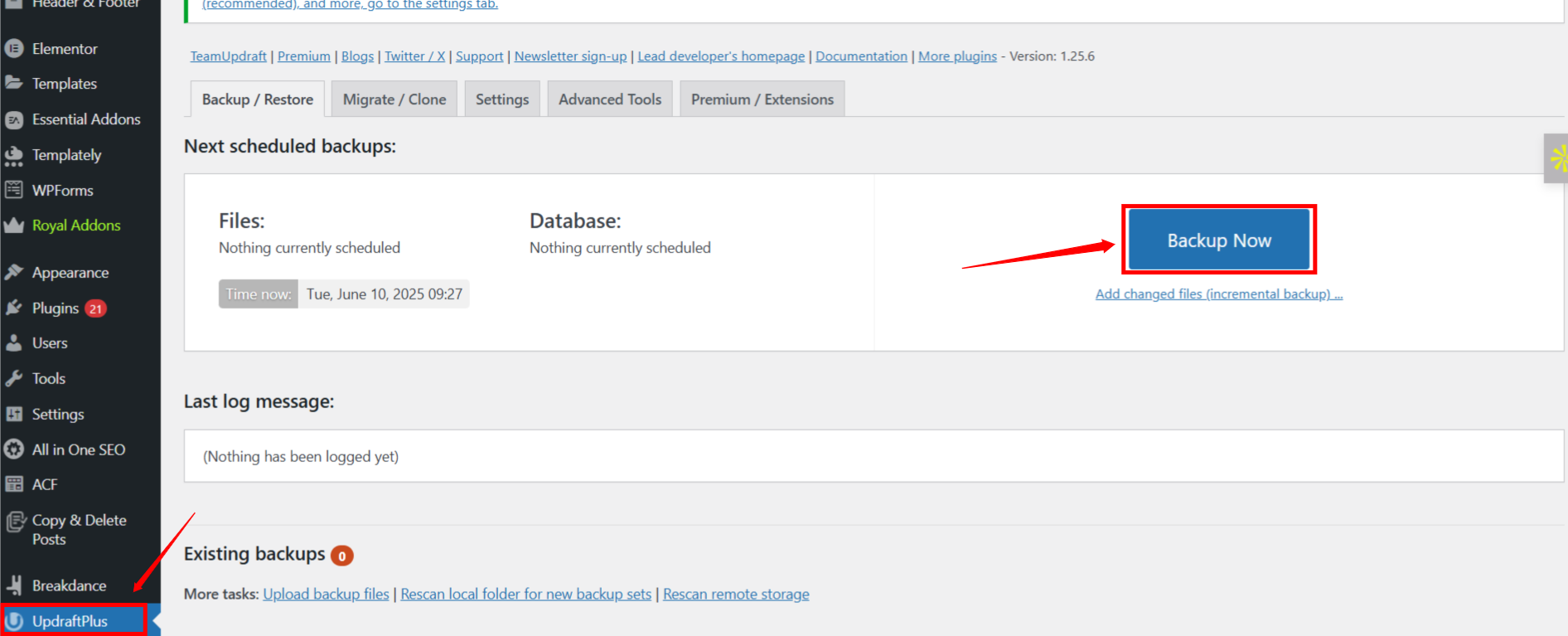Click Rescan remote storage link

[736, 594]
